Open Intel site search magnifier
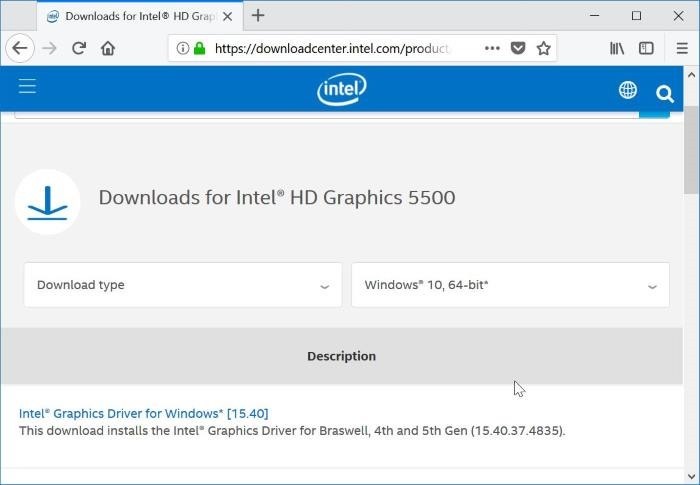Screen dimensions: 700x485 pos(664,94)
